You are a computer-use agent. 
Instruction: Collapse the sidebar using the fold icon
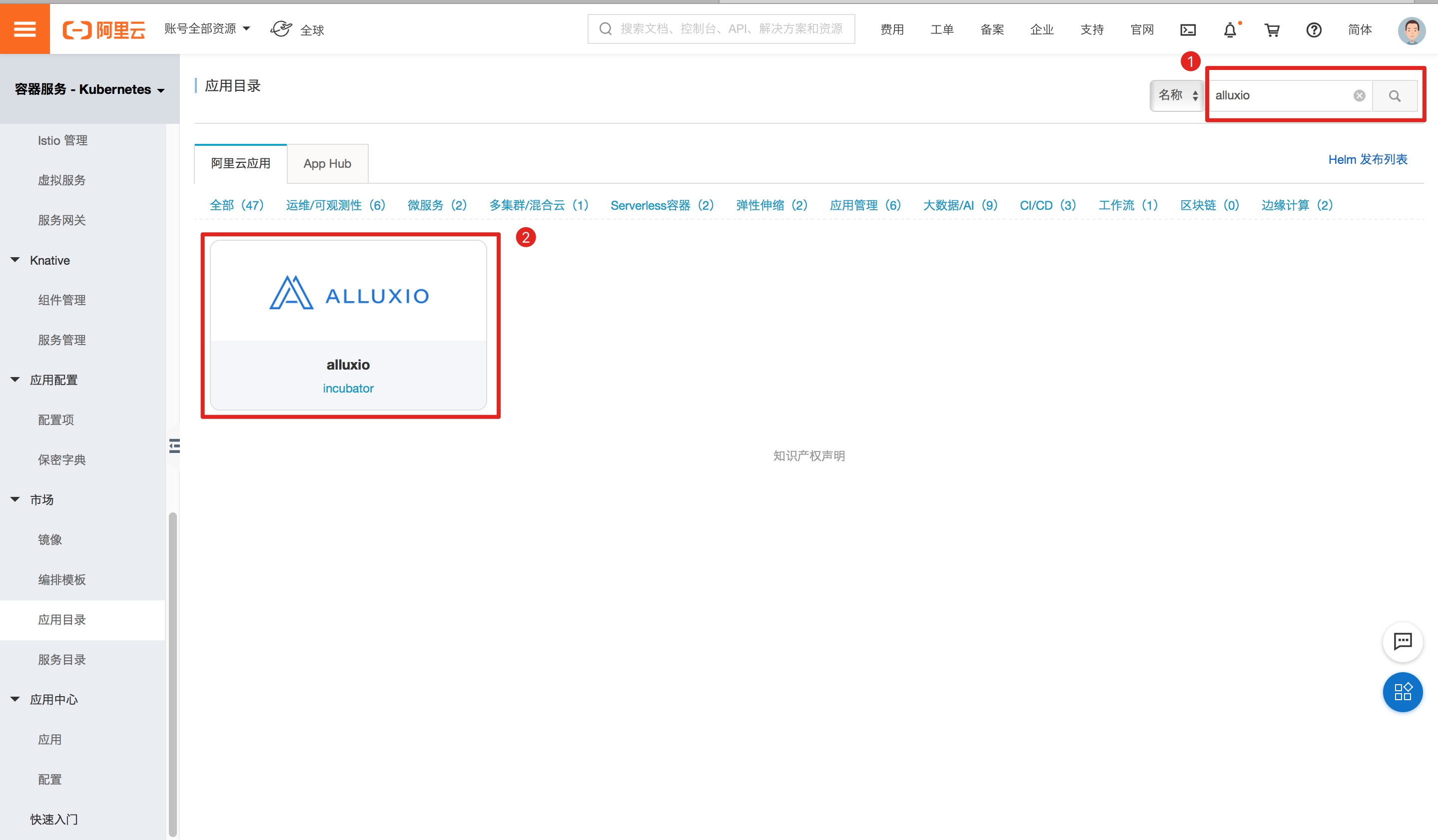pos(174,445)
